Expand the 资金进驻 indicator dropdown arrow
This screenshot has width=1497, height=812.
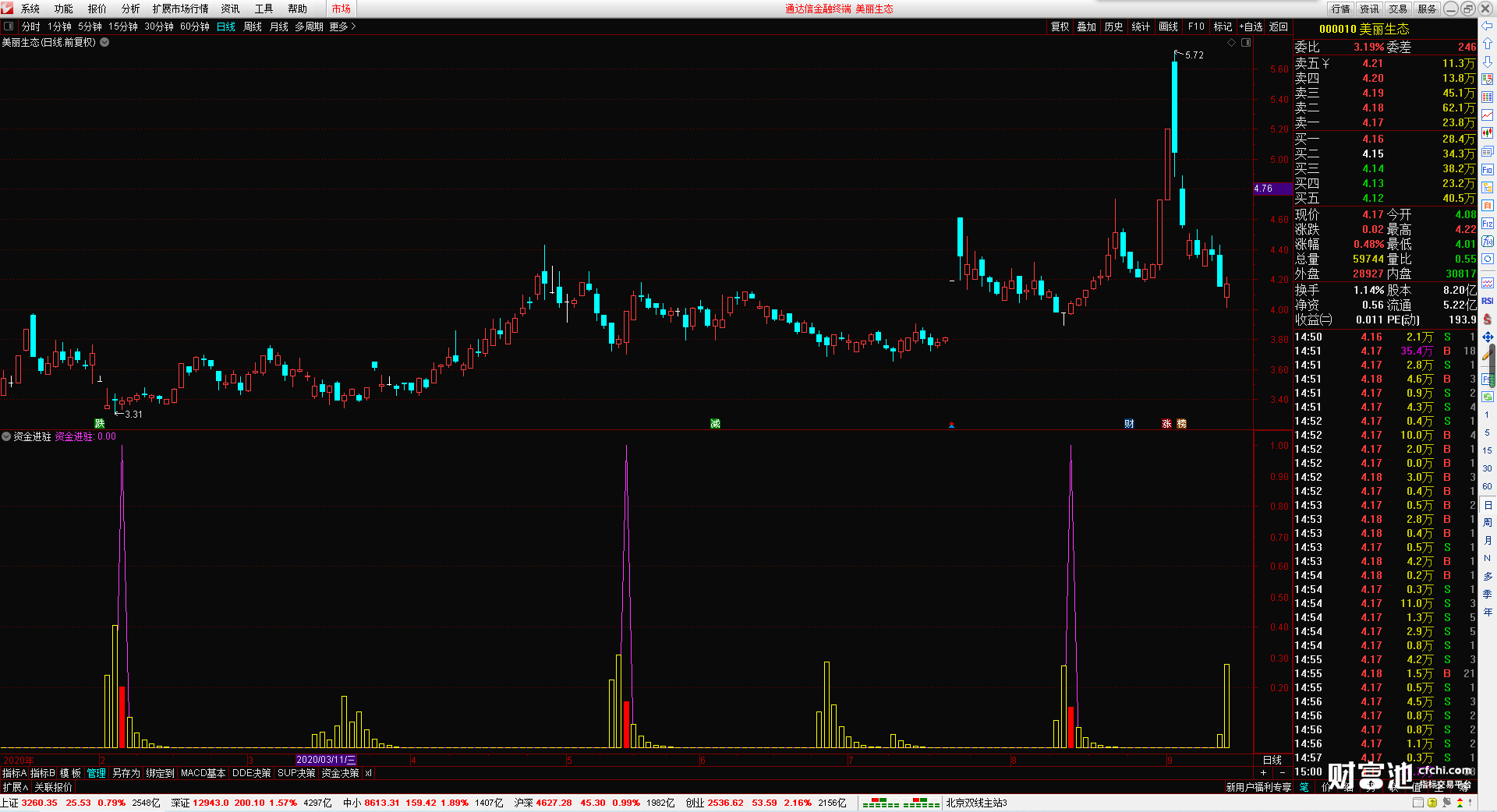[x=6, y=436]
